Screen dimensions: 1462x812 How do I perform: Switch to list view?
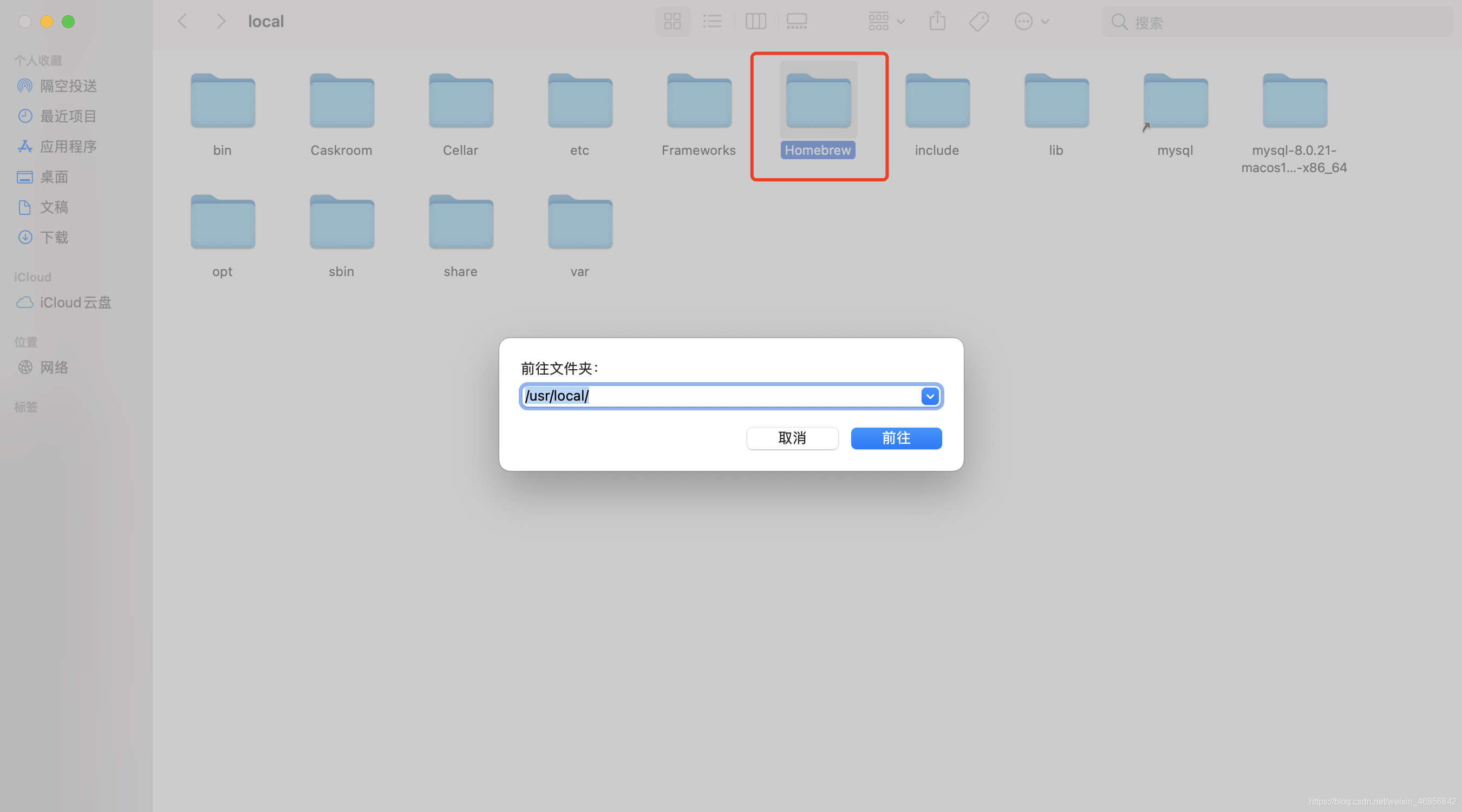(712, 22)
